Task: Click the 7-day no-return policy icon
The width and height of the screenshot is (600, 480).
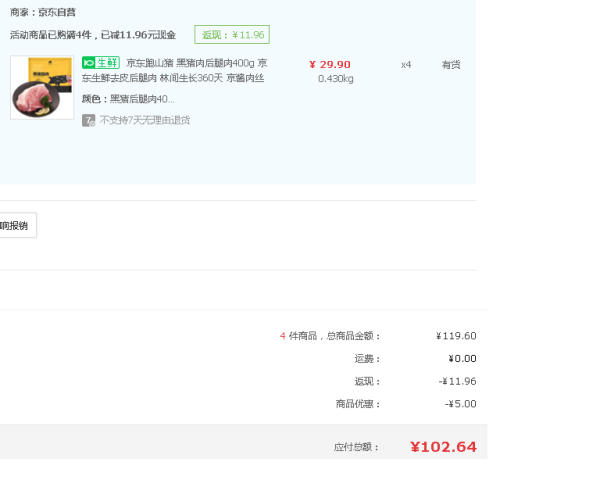Action: click(x=88, y=121)
